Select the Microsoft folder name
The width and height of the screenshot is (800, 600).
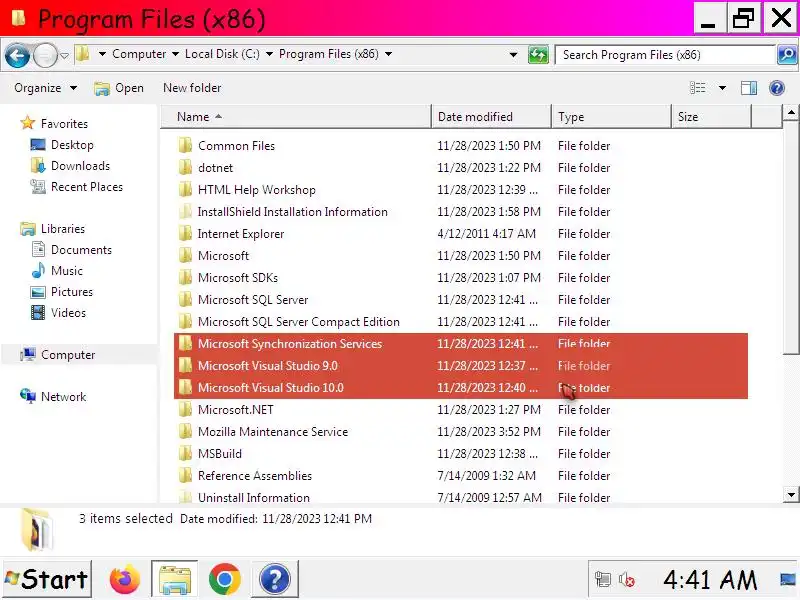[x=223, y=256]
